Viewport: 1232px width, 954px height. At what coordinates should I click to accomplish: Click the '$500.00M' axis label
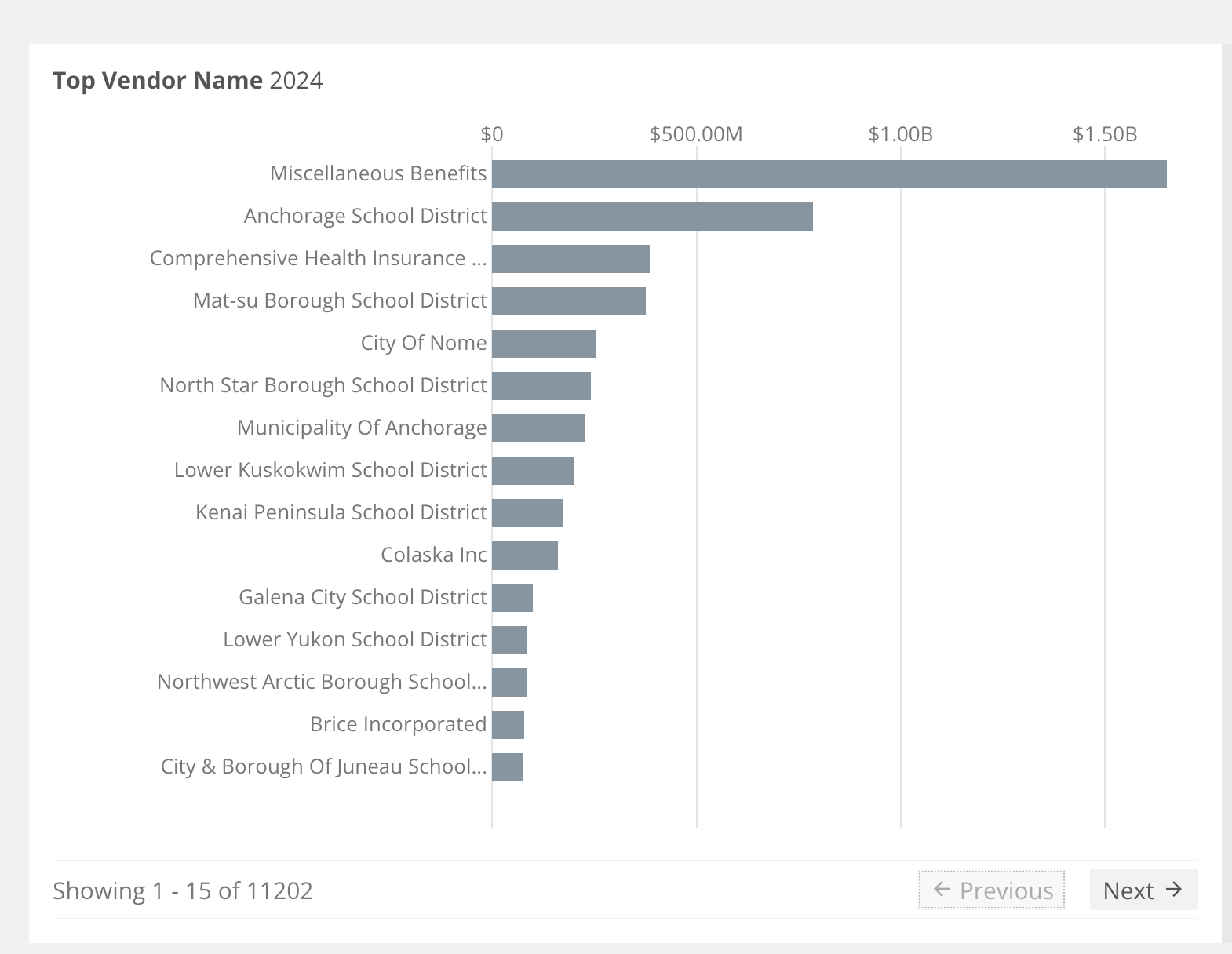click(696, 134)
